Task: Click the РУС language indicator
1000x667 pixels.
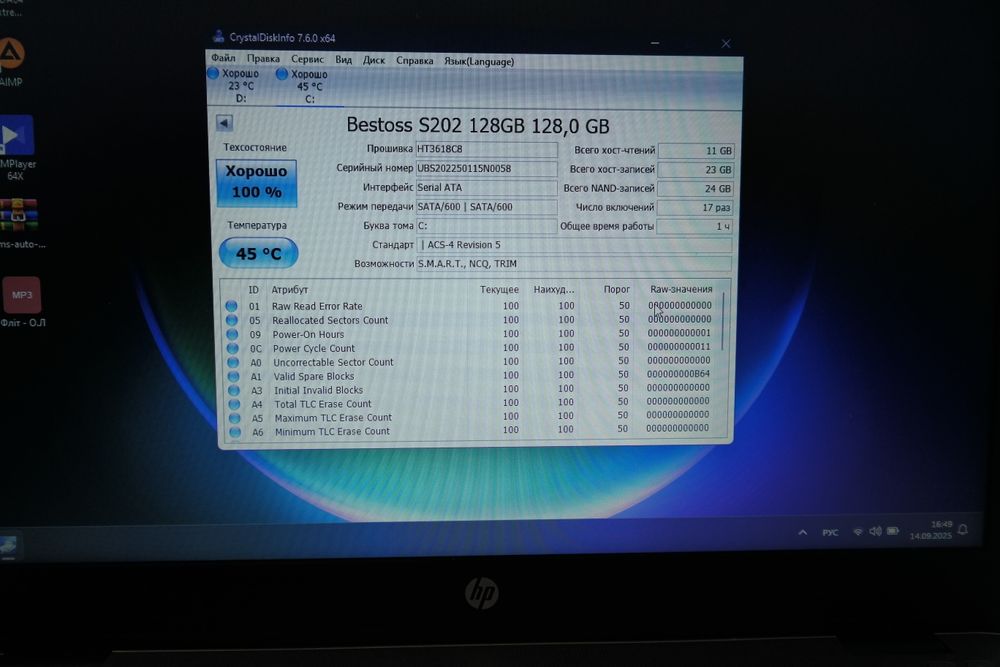Action: pyautogui.click(x=830, y=532)
